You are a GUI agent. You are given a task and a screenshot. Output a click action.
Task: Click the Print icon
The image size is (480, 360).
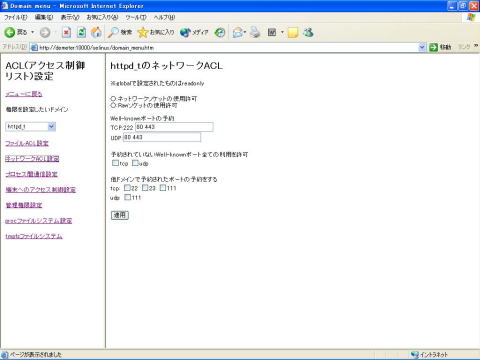(x=255, y=32)
